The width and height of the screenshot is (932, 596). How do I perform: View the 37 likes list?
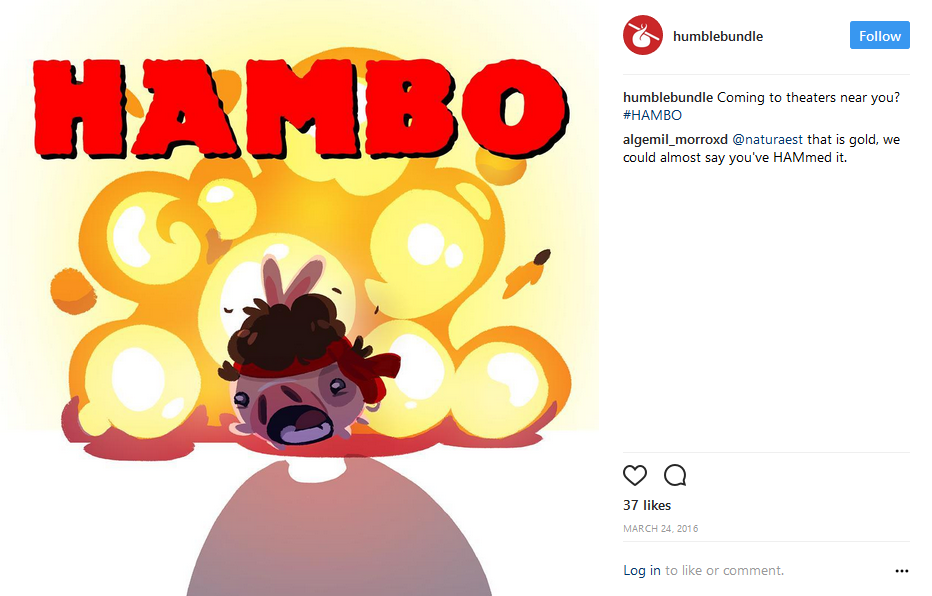tap(647, 506)
